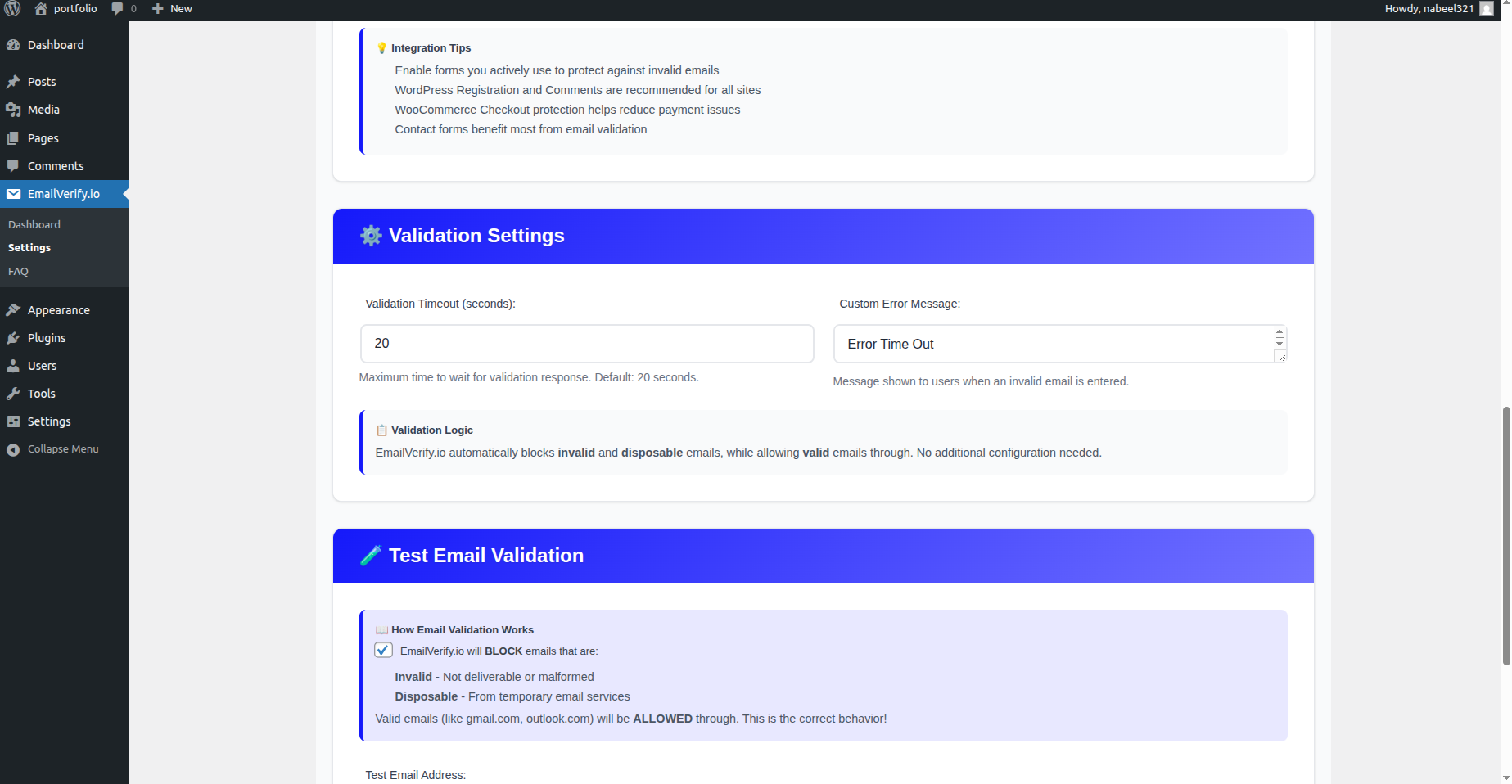Select the EmailVerify.io Settings submenu item

pyautogui.click(x=29, y=248)
